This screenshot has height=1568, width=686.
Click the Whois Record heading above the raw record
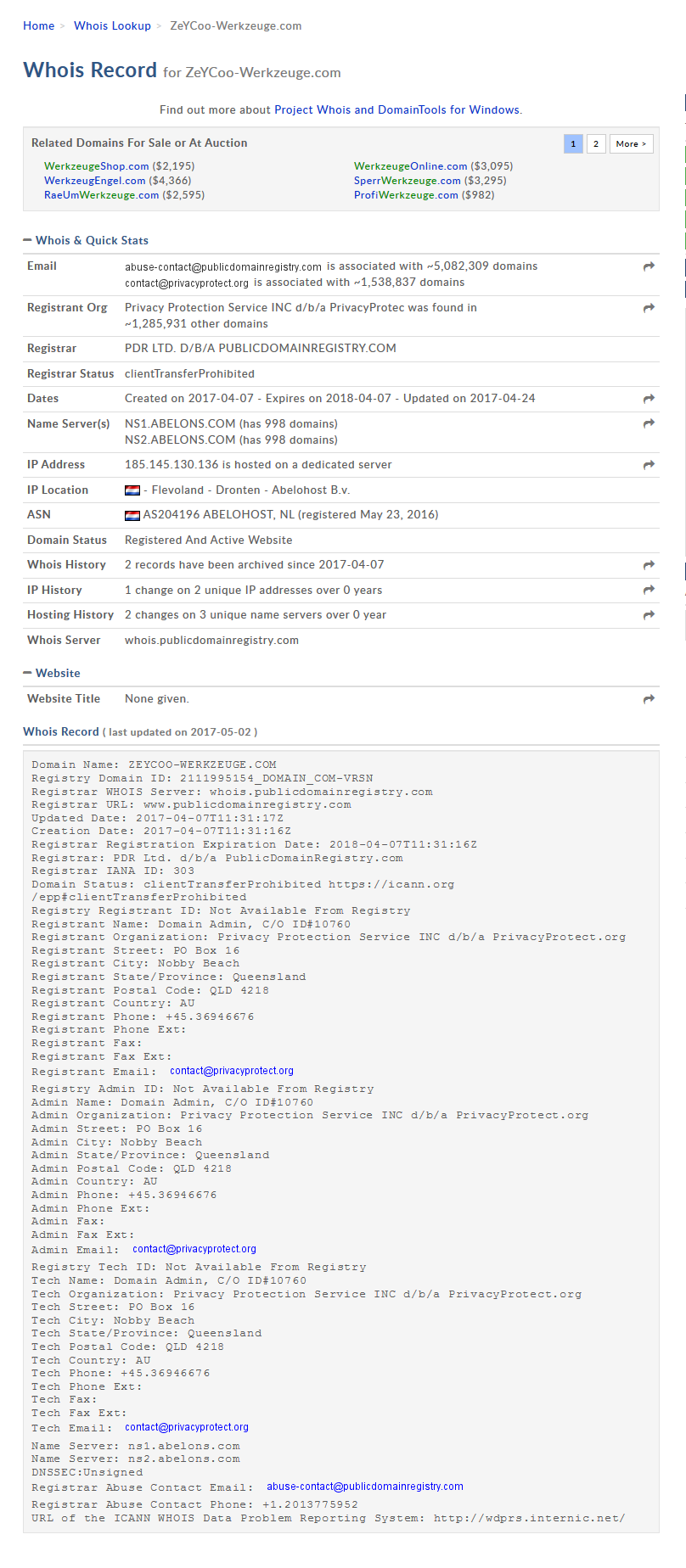[x=61, y=731]
